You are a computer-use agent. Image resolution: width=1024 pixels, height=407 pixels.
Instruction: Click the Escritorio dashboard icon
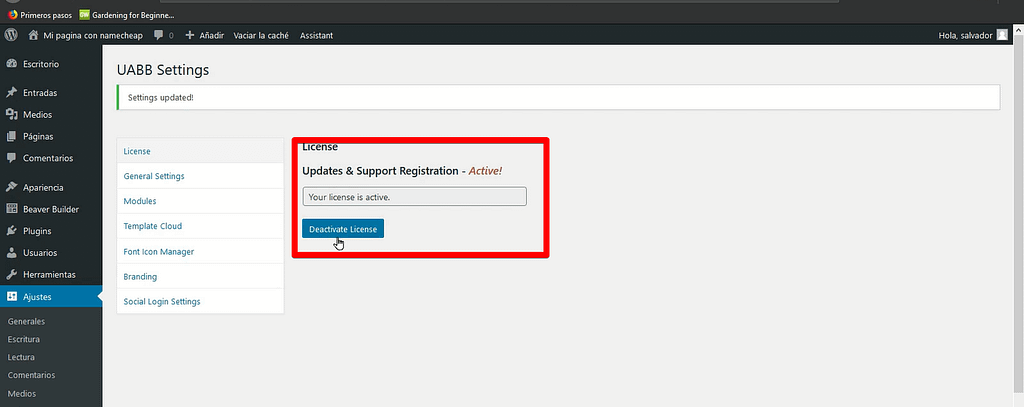[11, 64]
